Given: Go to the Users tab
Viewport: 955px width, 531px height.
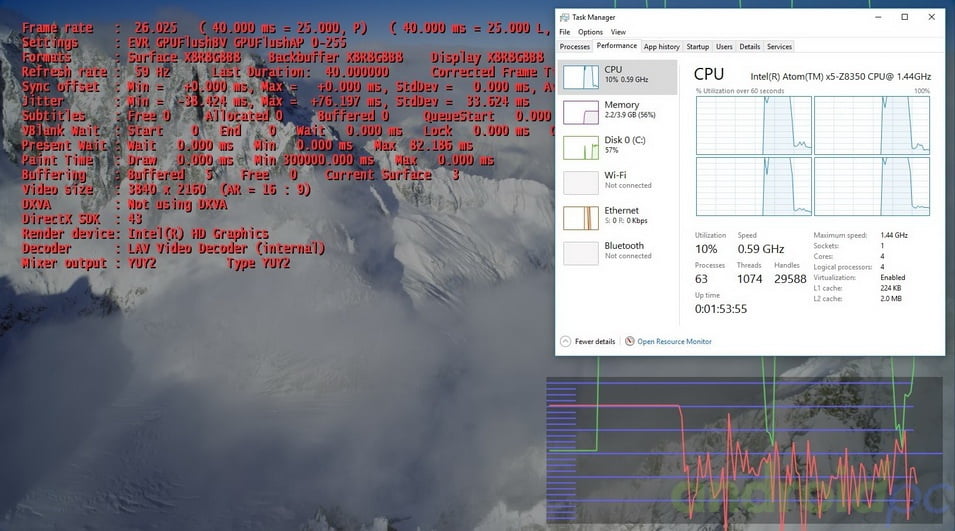Looking at the screenshot, I should [724, 46].
